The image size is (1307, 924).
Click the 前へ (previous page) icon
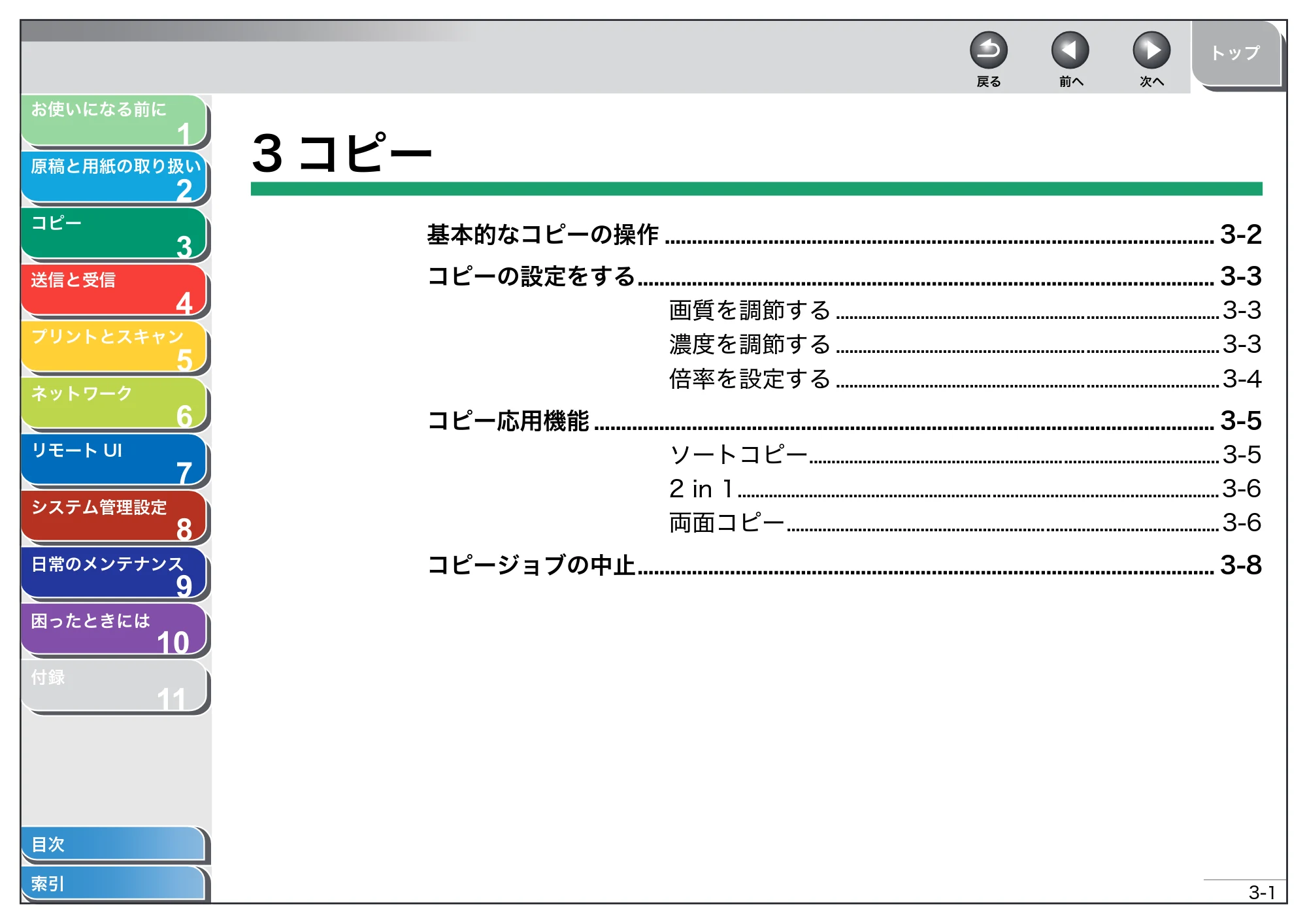click(1070, 50)
